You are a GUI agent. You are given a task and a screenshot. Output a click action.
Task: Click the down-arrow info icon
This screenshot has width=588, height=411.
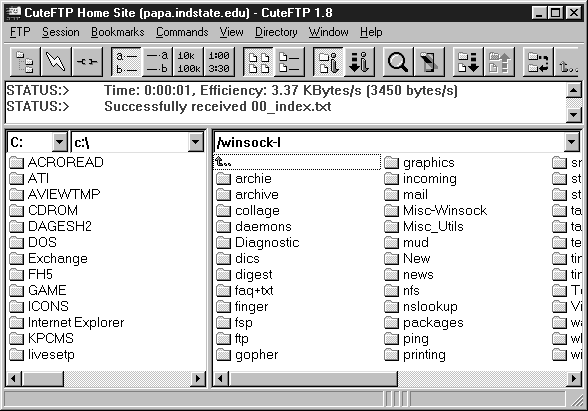359,62
